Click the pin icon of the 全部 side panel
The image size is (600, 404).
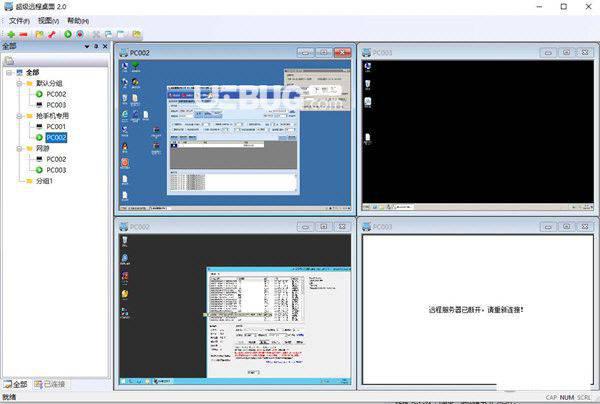(96, 46)
